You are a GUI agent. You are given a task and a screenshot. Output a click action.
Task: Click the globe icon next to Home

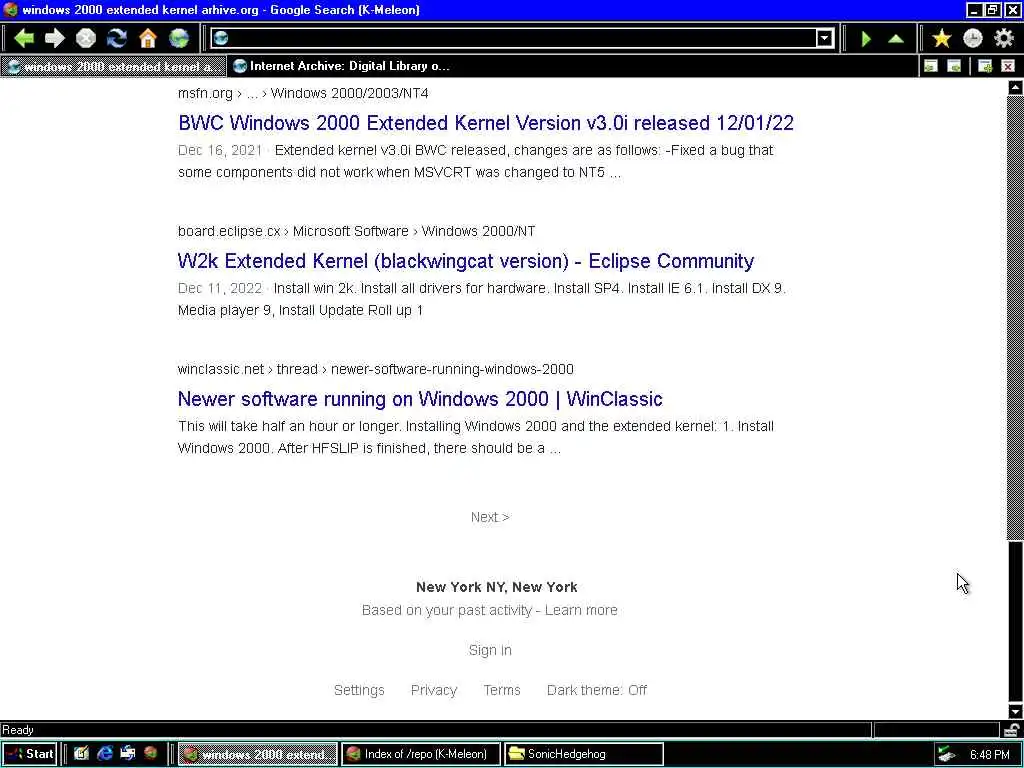click(179, 39)
